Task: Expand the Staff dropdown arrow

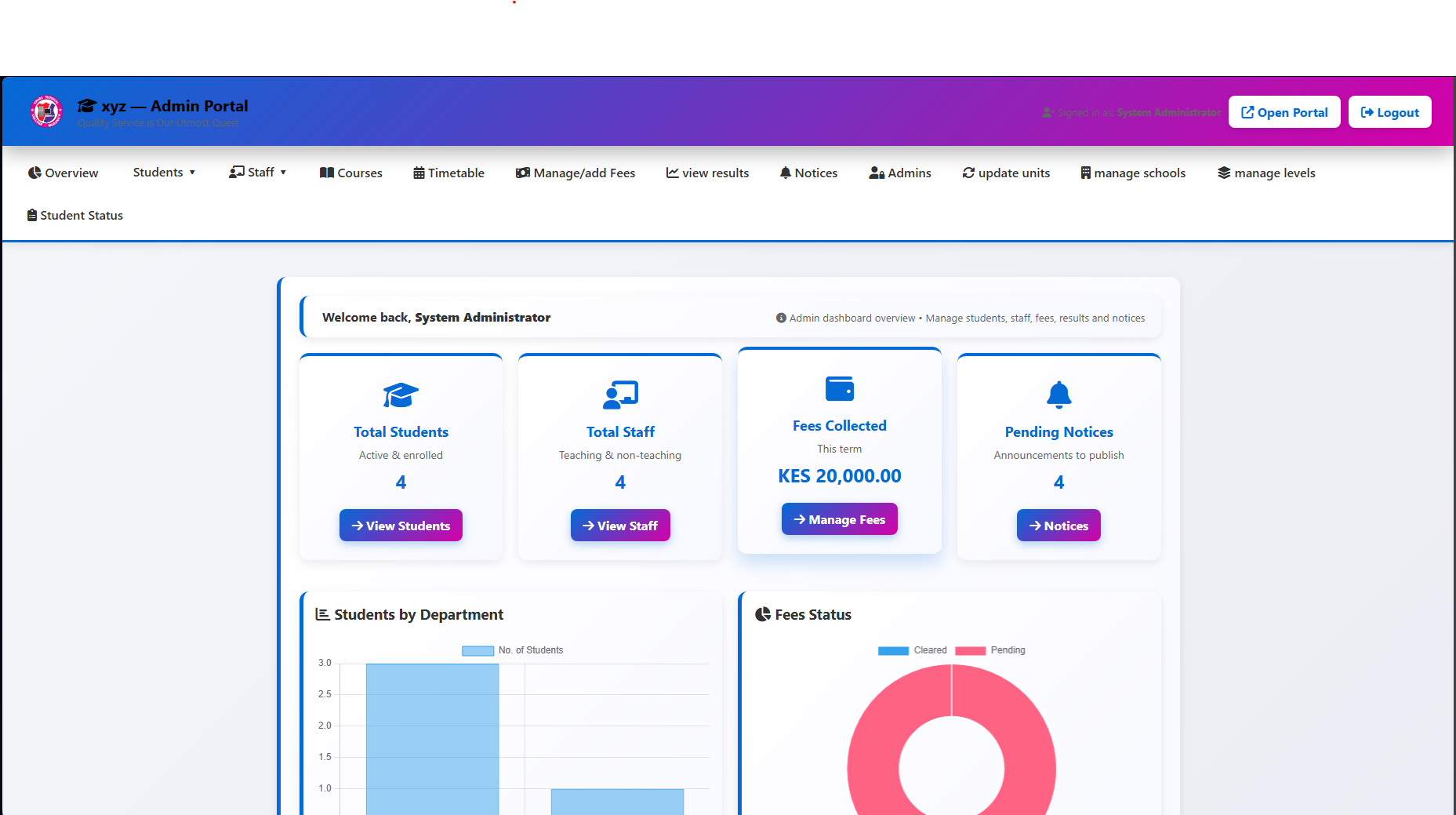Action: click(283, 173)
